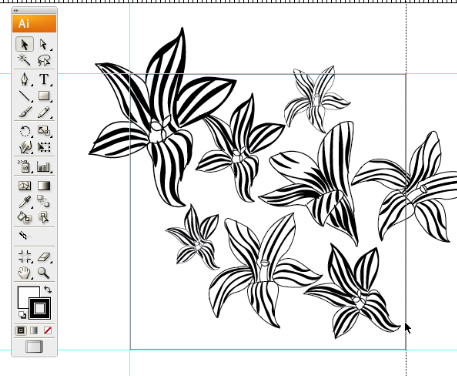
Task: Pick the Paintbrush tool
Action: 24,112
